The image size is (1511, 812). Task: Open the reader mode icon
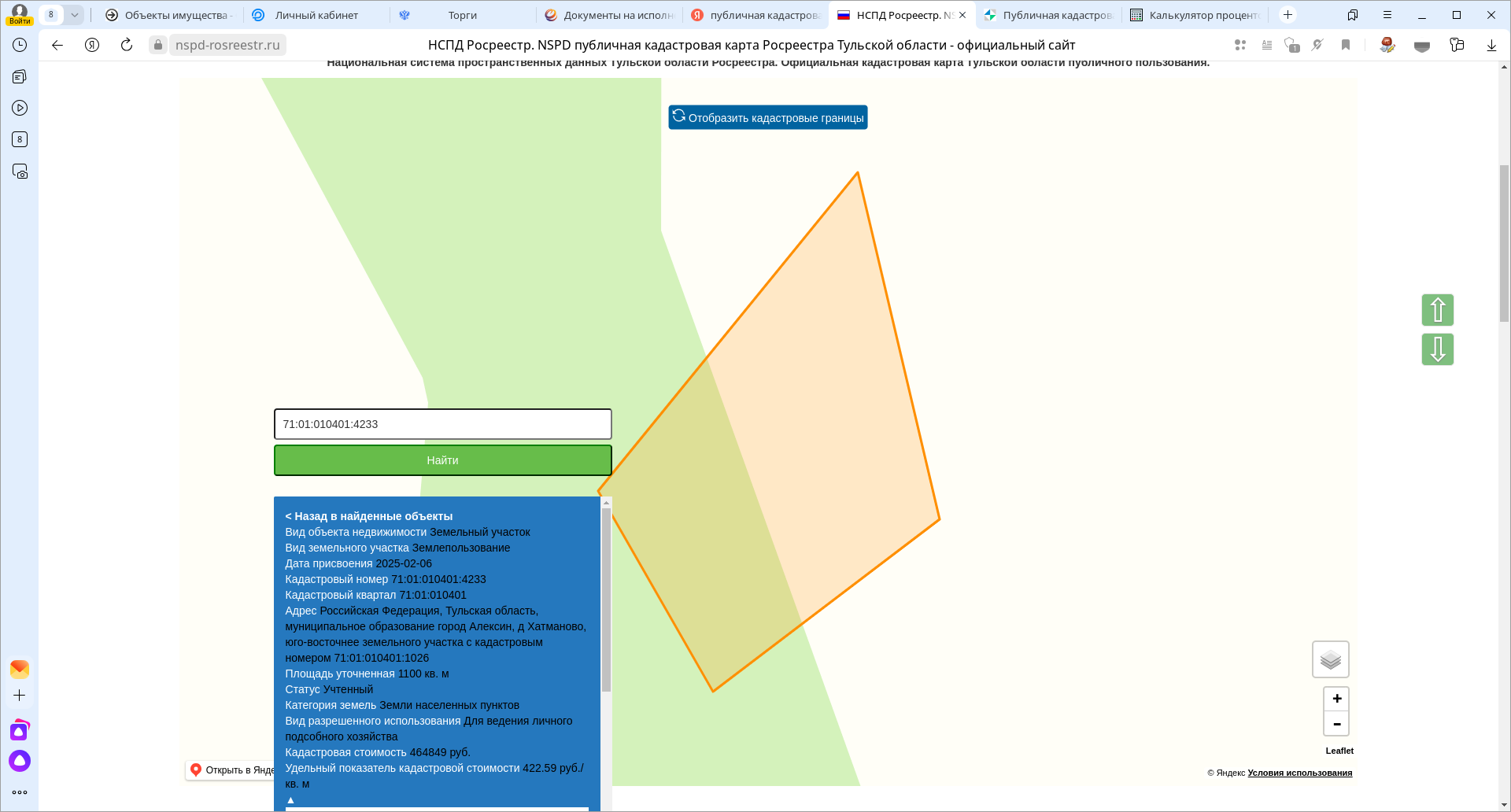[x=1267, y=45]
